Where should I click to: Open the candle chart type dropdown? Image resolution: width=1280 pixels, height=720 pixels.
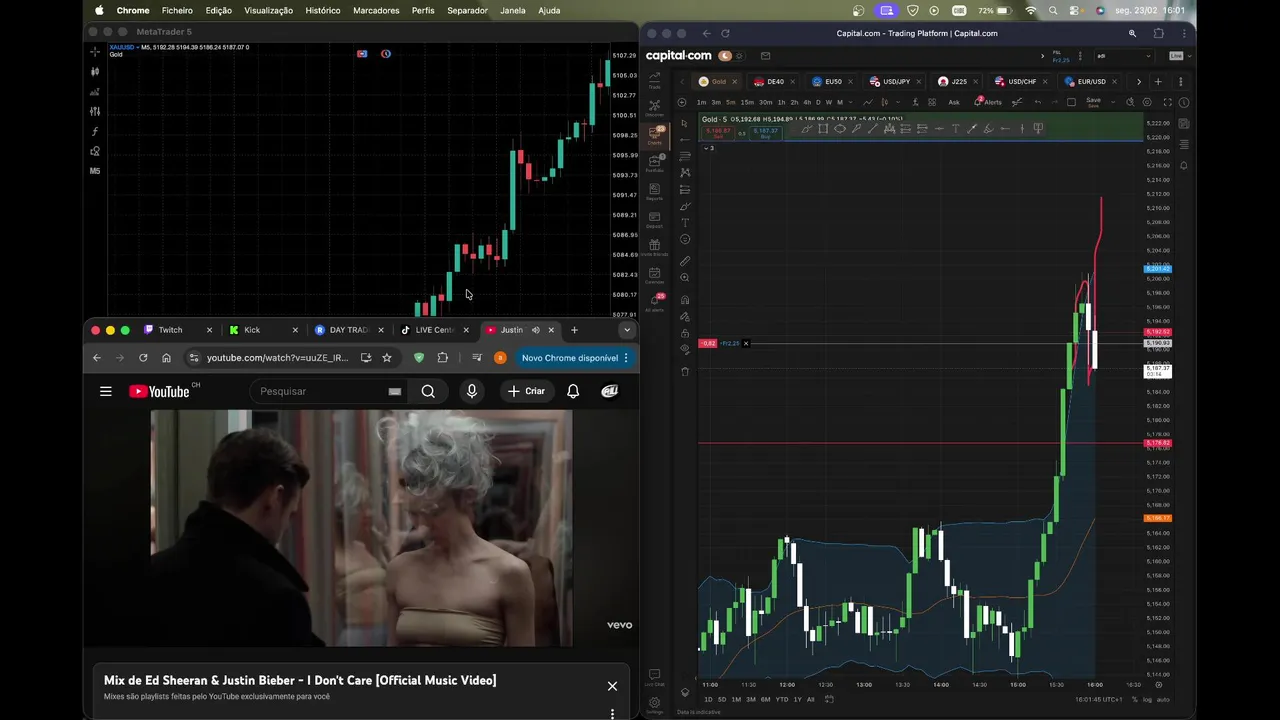(898, 102)
